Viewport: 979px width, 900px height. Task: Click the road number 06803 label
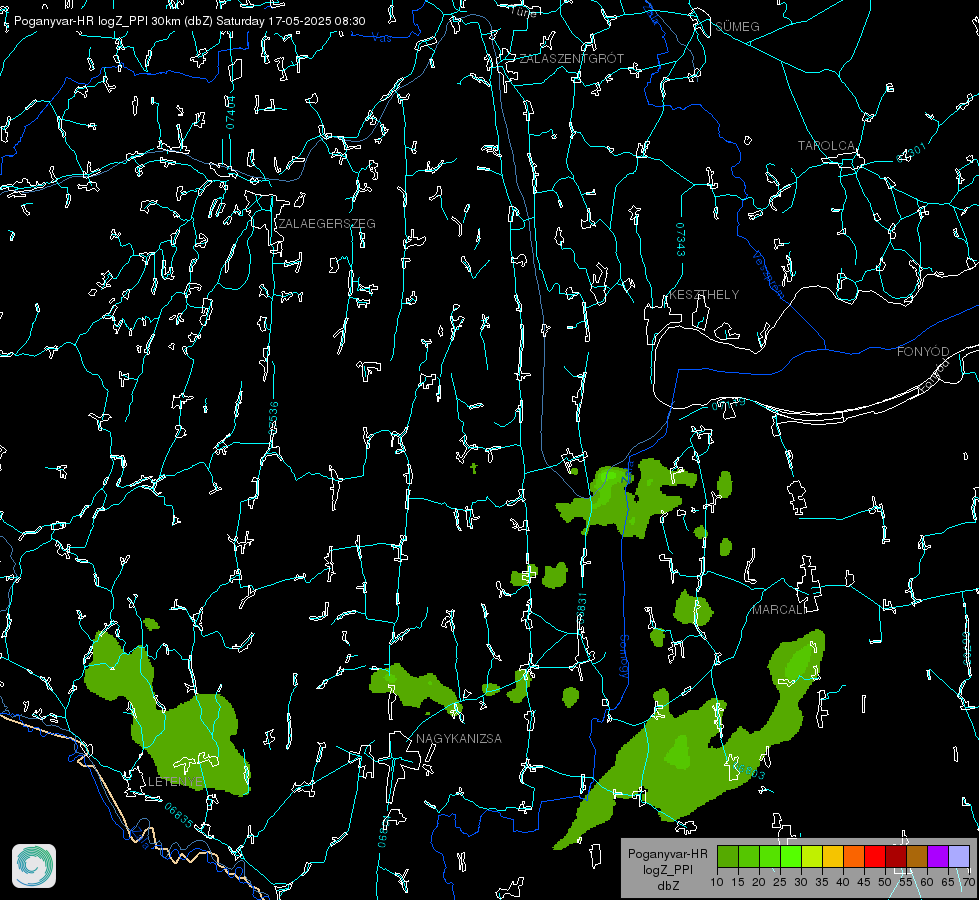click(x=749, y=771)
